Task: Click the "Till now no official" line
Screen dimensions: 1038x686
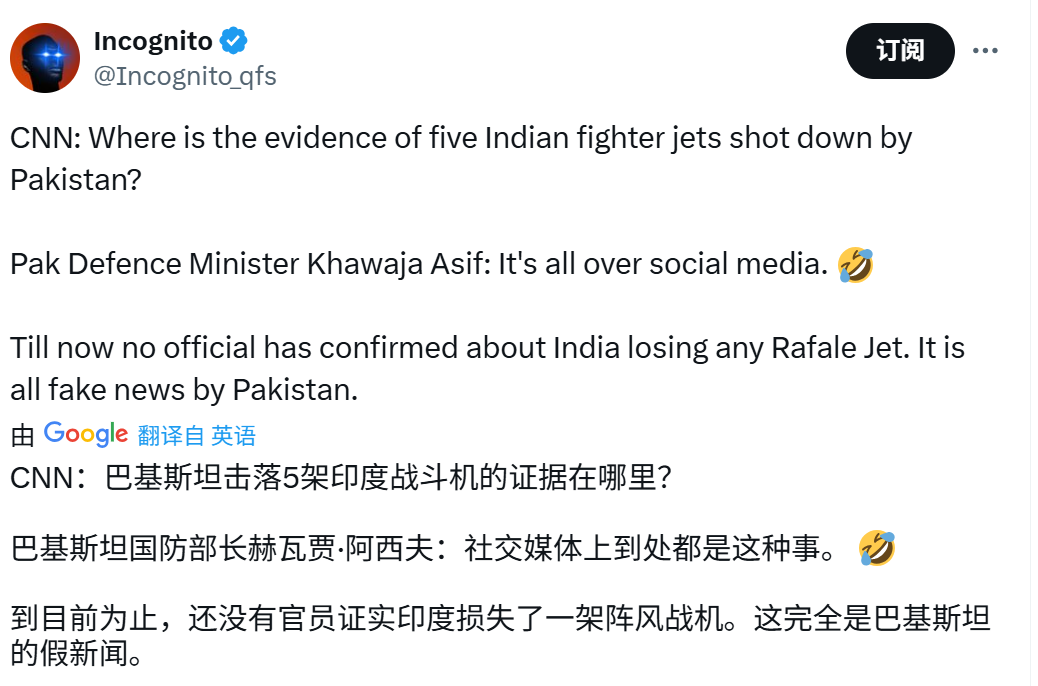Action: coord(487,348)
